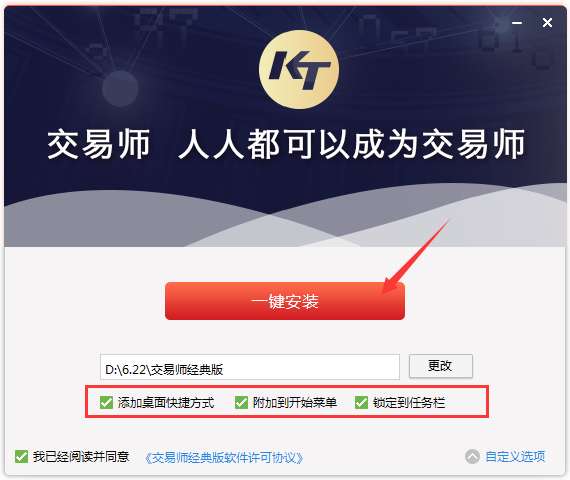Untick the 我已经阅读并同意 agreement checkbox

click(21, 456)
